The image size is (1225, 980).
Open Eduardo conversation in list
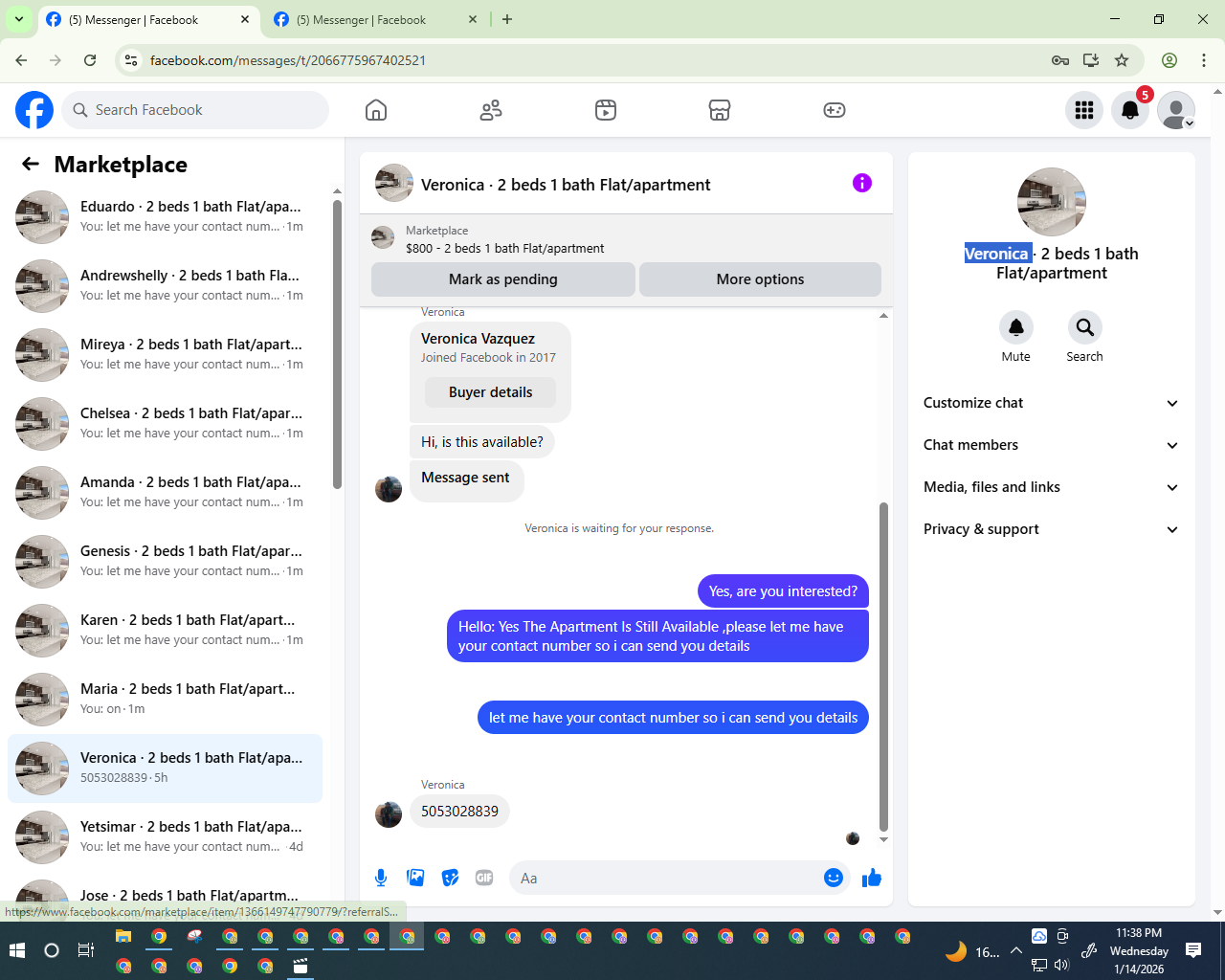[165, 217]
